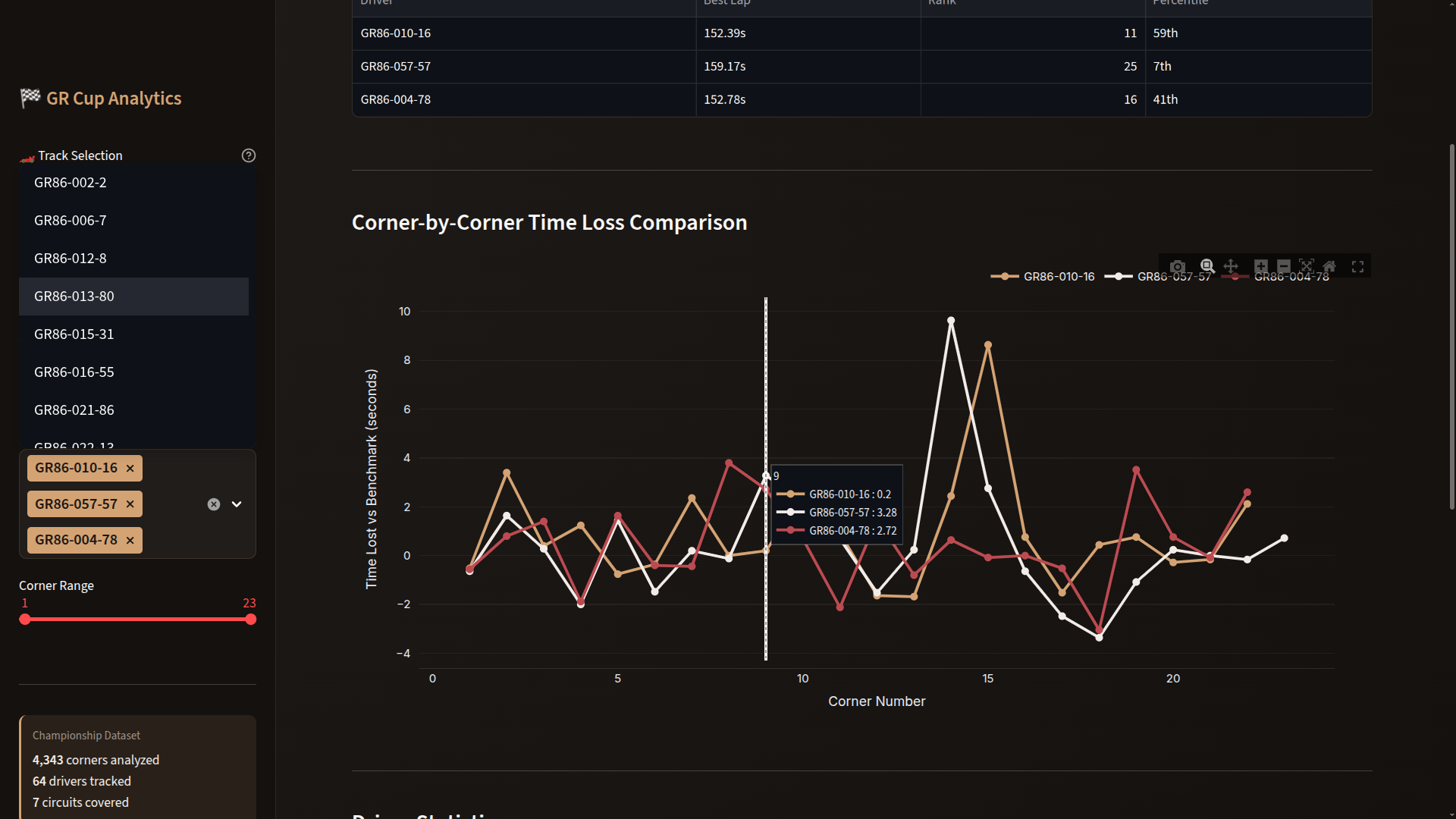Pick GR86-002-2 option in list
This screenshot has height=819, width=1456.
click(x=71, y=183)
